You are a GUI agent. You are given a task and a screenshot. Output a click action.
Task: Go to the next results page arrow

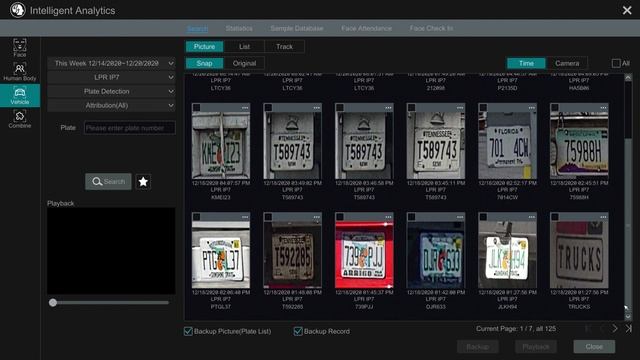click(615, 329)
